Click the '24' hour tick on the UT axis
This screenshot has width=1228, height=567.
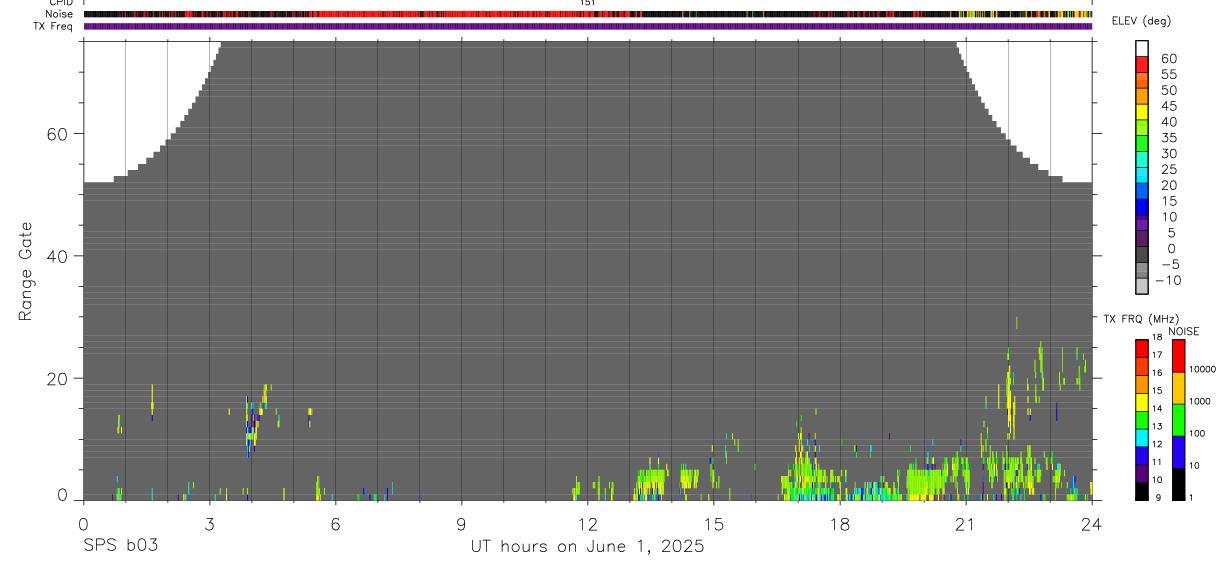click(x=1092, y=523)
